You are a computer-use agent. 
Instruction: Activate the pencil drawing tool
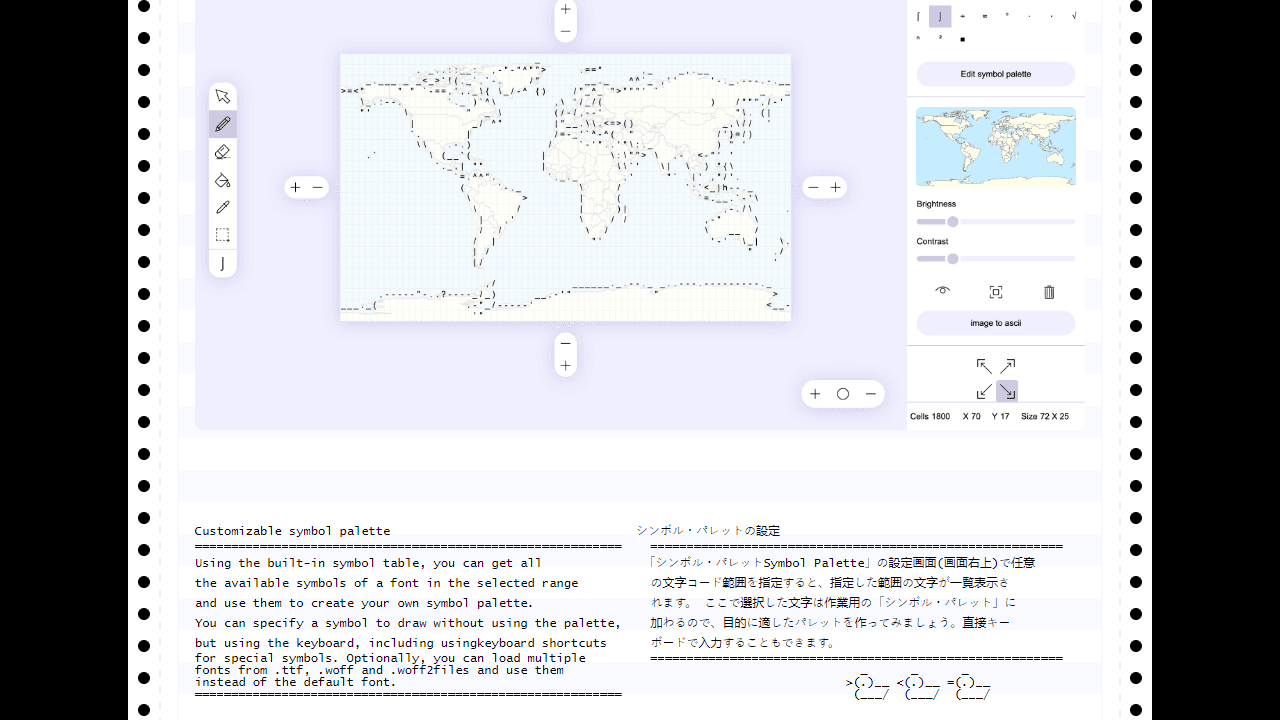point(223,124)
